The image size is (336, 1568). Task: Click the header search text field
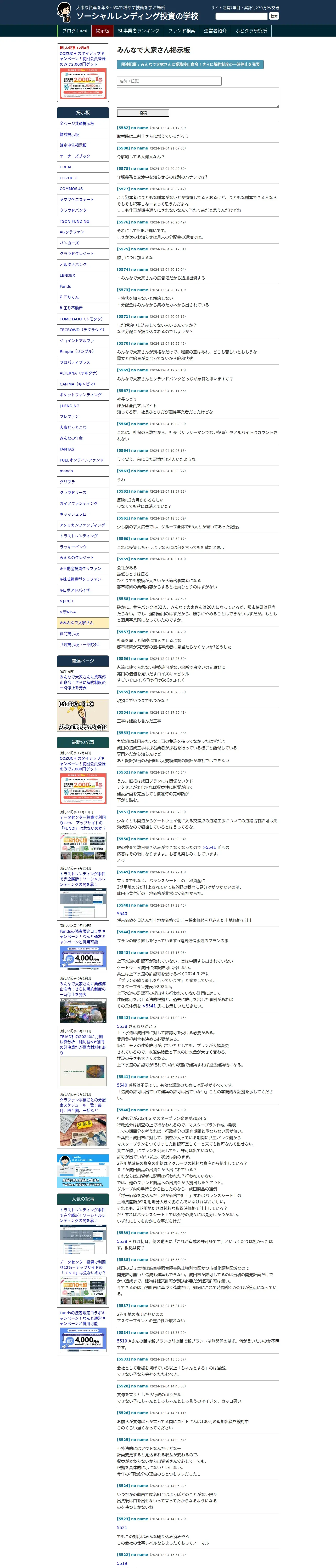point(242,16)
